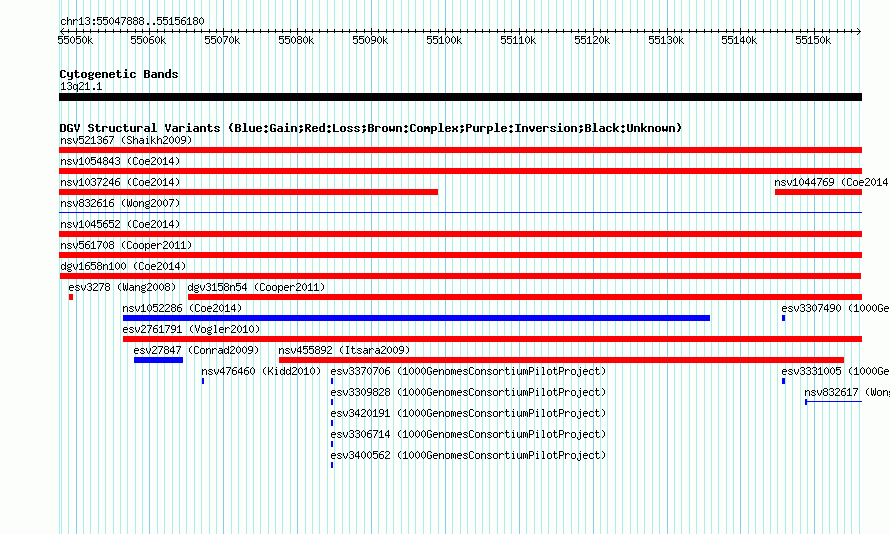Viewport: 890px width, 534px height.
Task: Select the Cytogenetic Bands track title
Action: [x=119, y=74]
